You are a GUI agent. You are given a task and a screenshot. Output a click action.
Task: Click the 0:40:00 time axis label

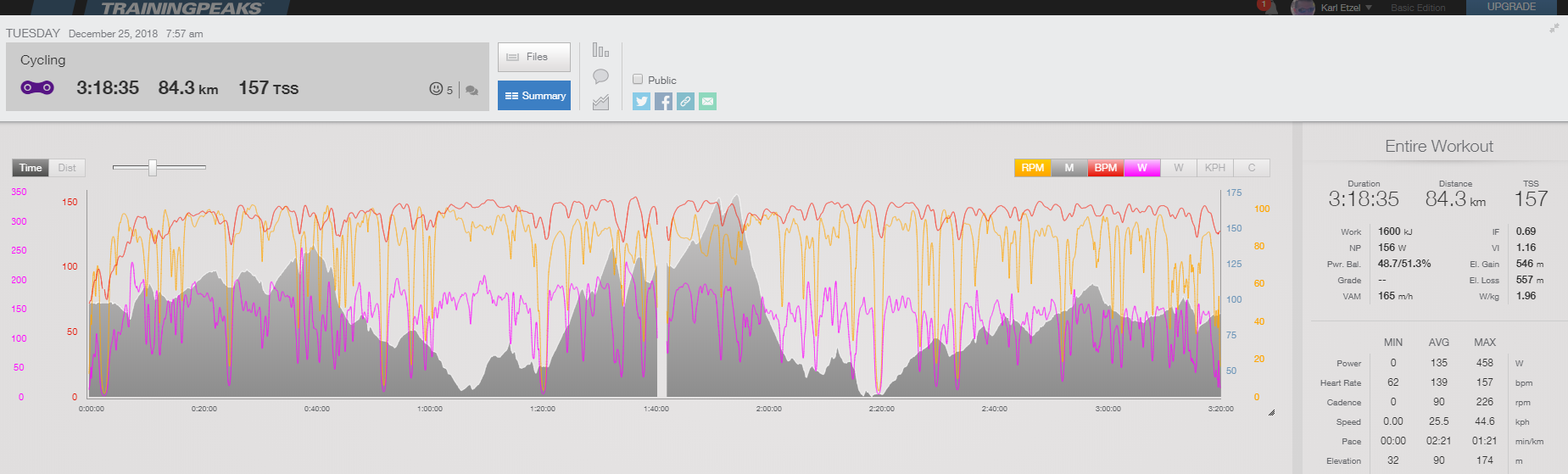(x=317, y=409)
